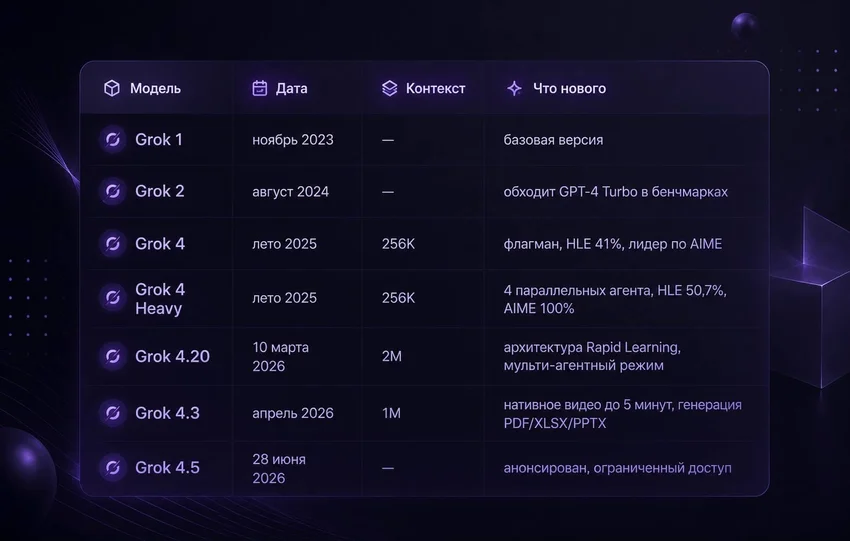Click the text обходит GPT-4 Turbo в бенчмарках
Image resolution: width=850 pixels, height=541 pixels.
(615, 192)
